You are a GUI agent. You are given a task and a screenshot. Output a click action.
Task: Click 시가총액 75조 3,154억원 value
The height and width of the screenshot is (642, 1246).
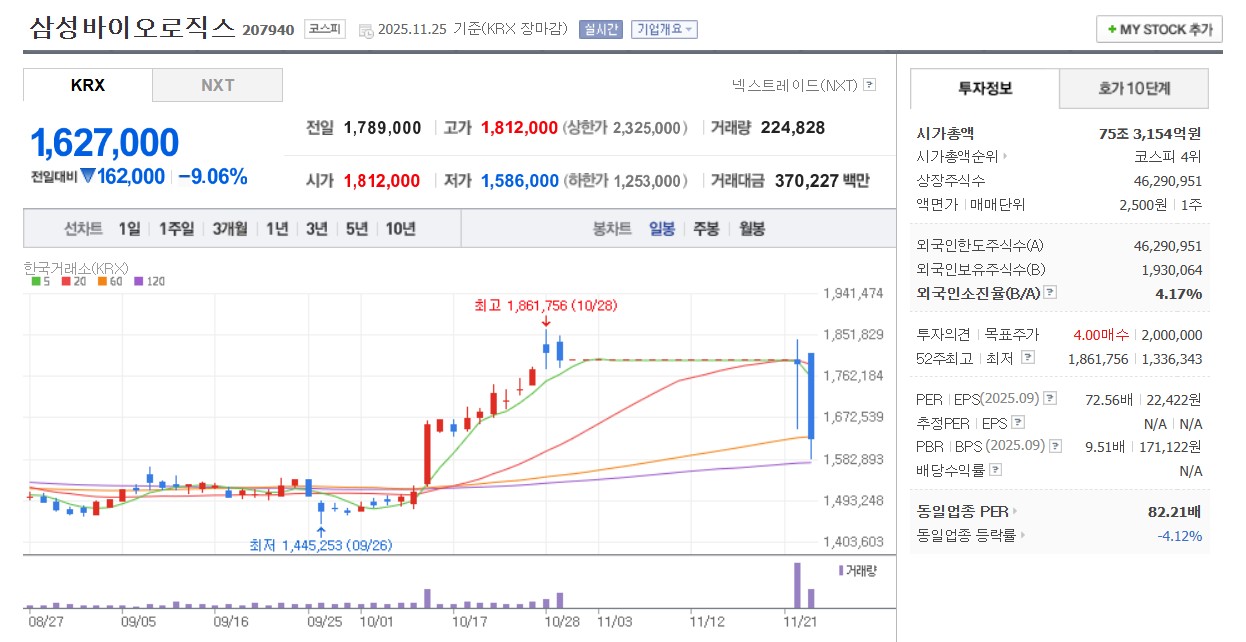coord(1150,133)
